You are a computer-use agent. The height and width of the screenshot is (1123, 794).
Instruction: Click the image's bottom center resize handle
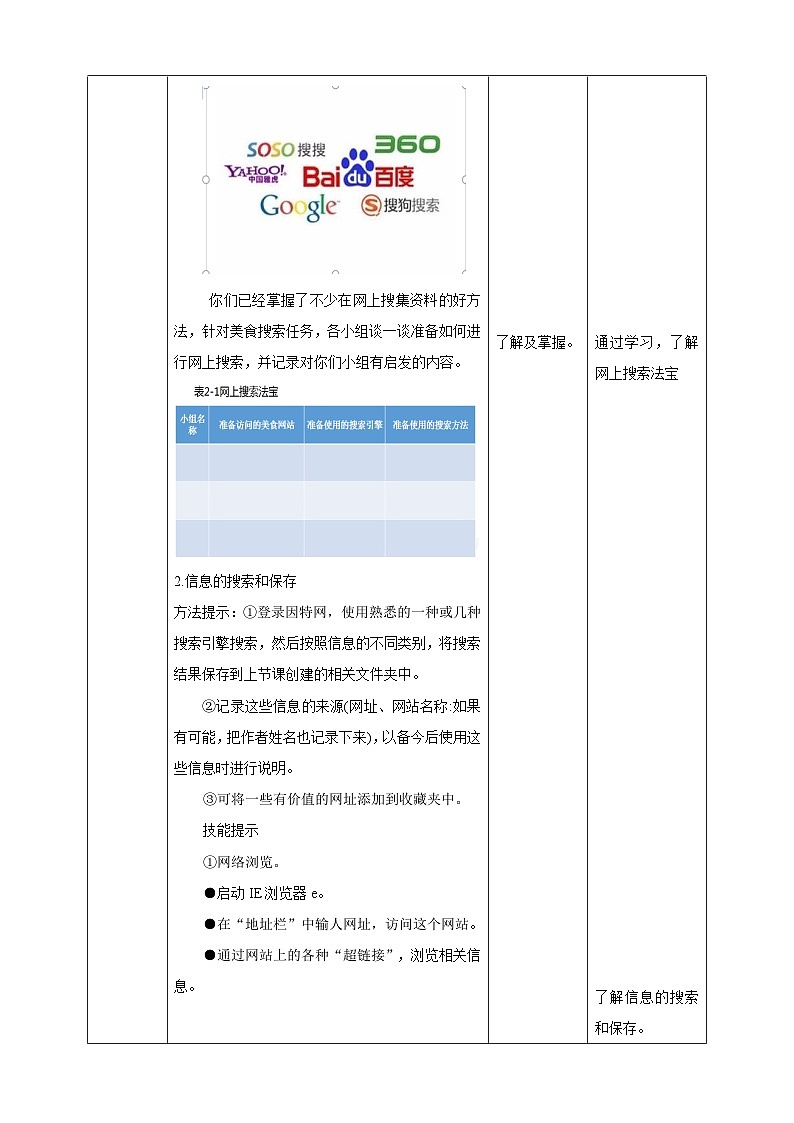point(335,271)
